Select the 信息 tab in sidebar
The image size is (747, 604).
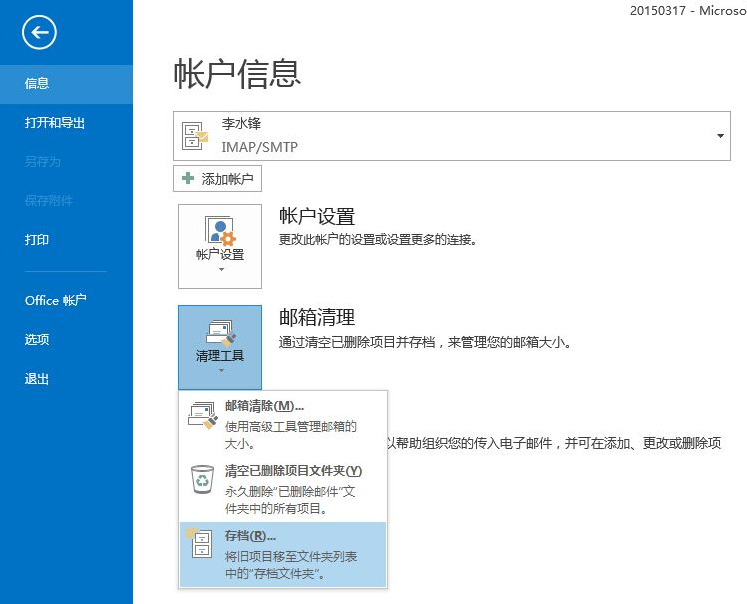click(x=38, y=84)
